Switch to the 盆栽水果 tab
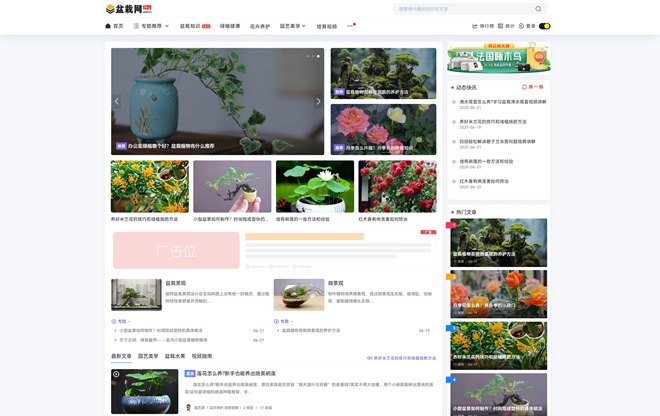The height and width of the screenshot is (416, 660). [175, 356]
